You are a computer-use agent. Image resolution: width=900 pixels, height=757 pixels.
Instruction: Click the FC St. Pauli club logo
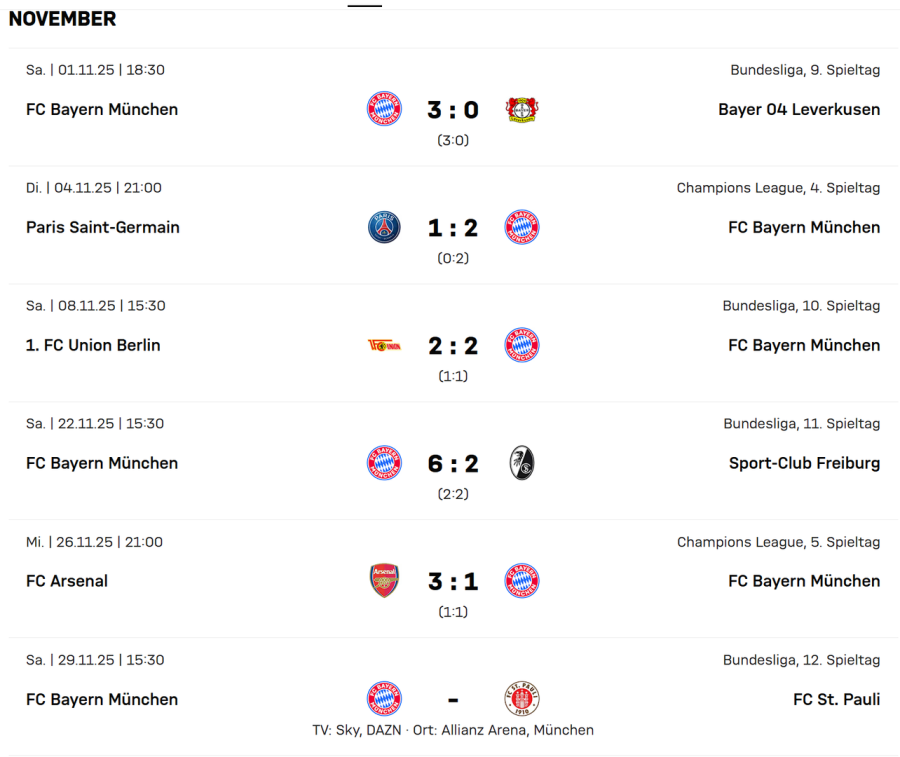522,699
